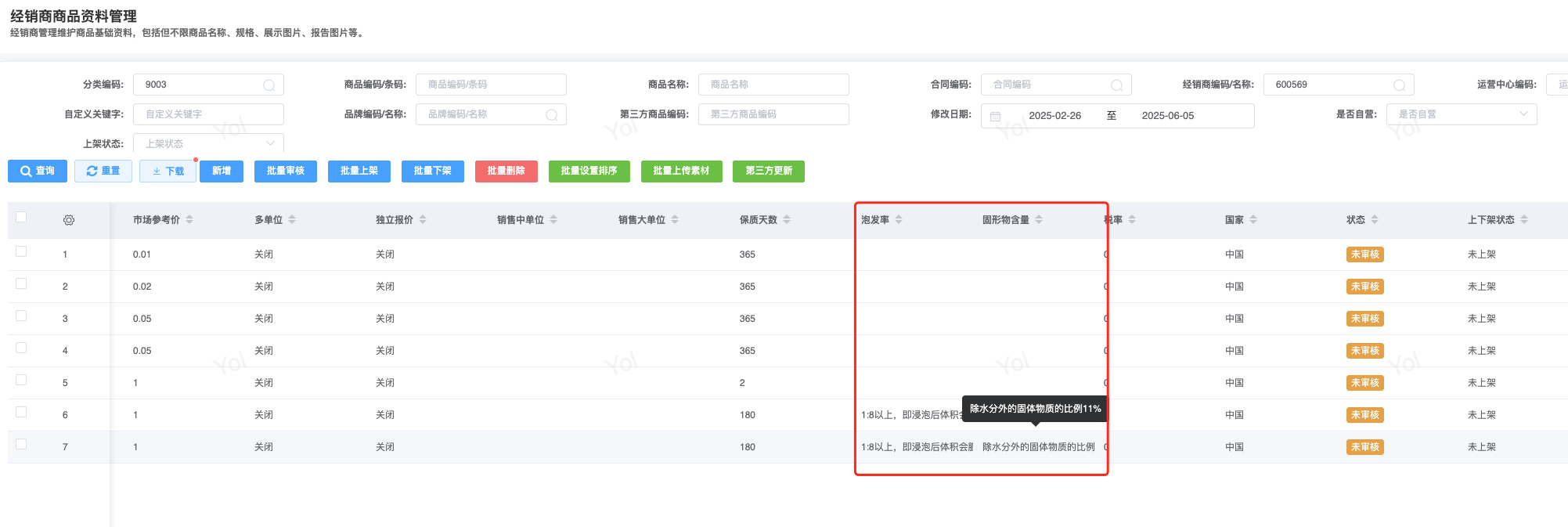Click the end date 2025-06-05

pos(1168,116)
